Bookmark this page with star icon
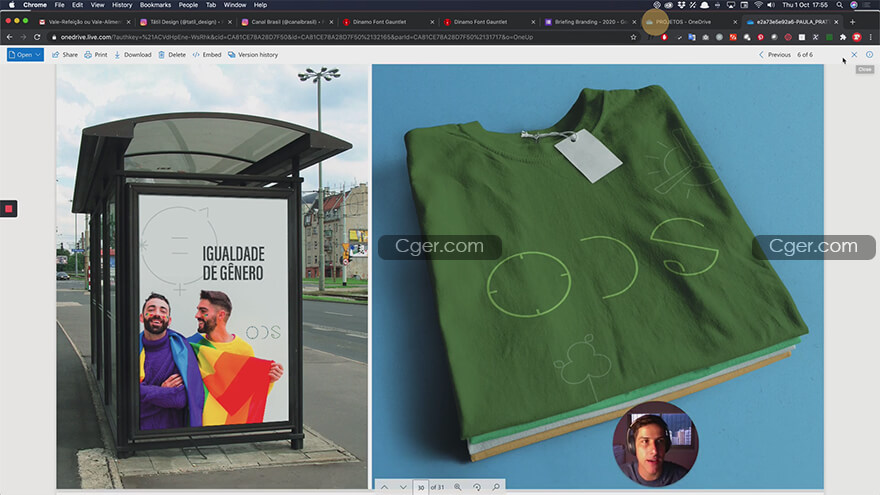This screenshot has height=495, width=880. click(634, 37)
